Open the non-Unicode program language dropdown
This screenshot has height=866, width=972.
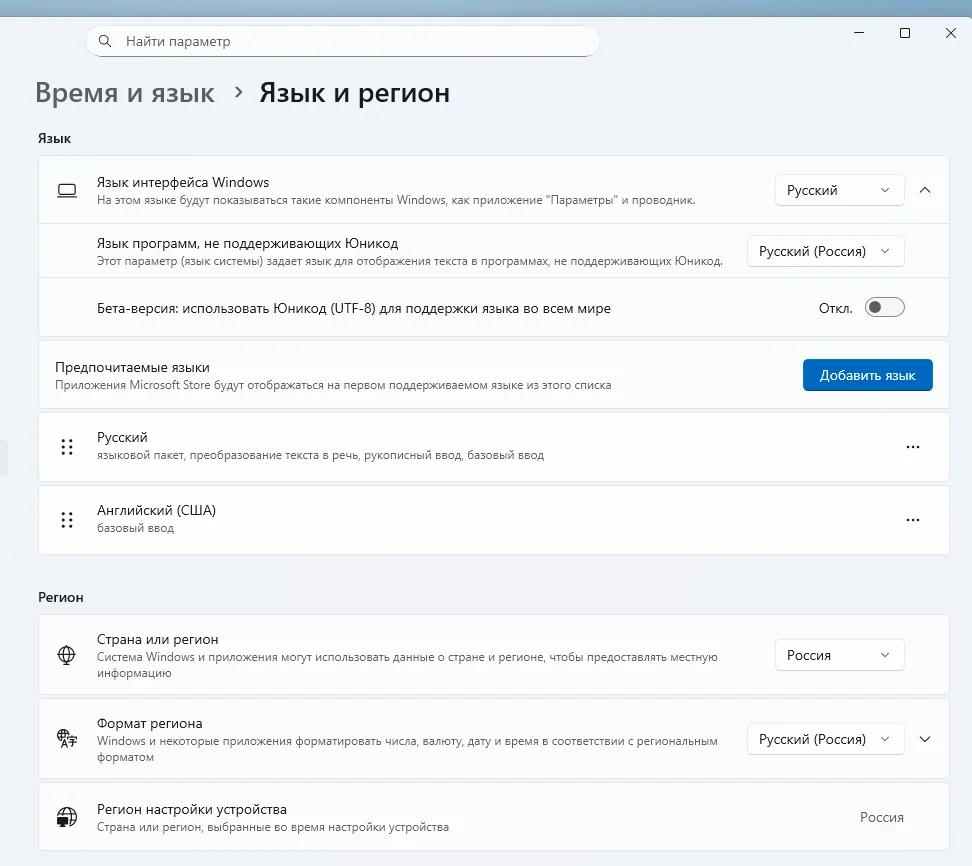point(825,251)
